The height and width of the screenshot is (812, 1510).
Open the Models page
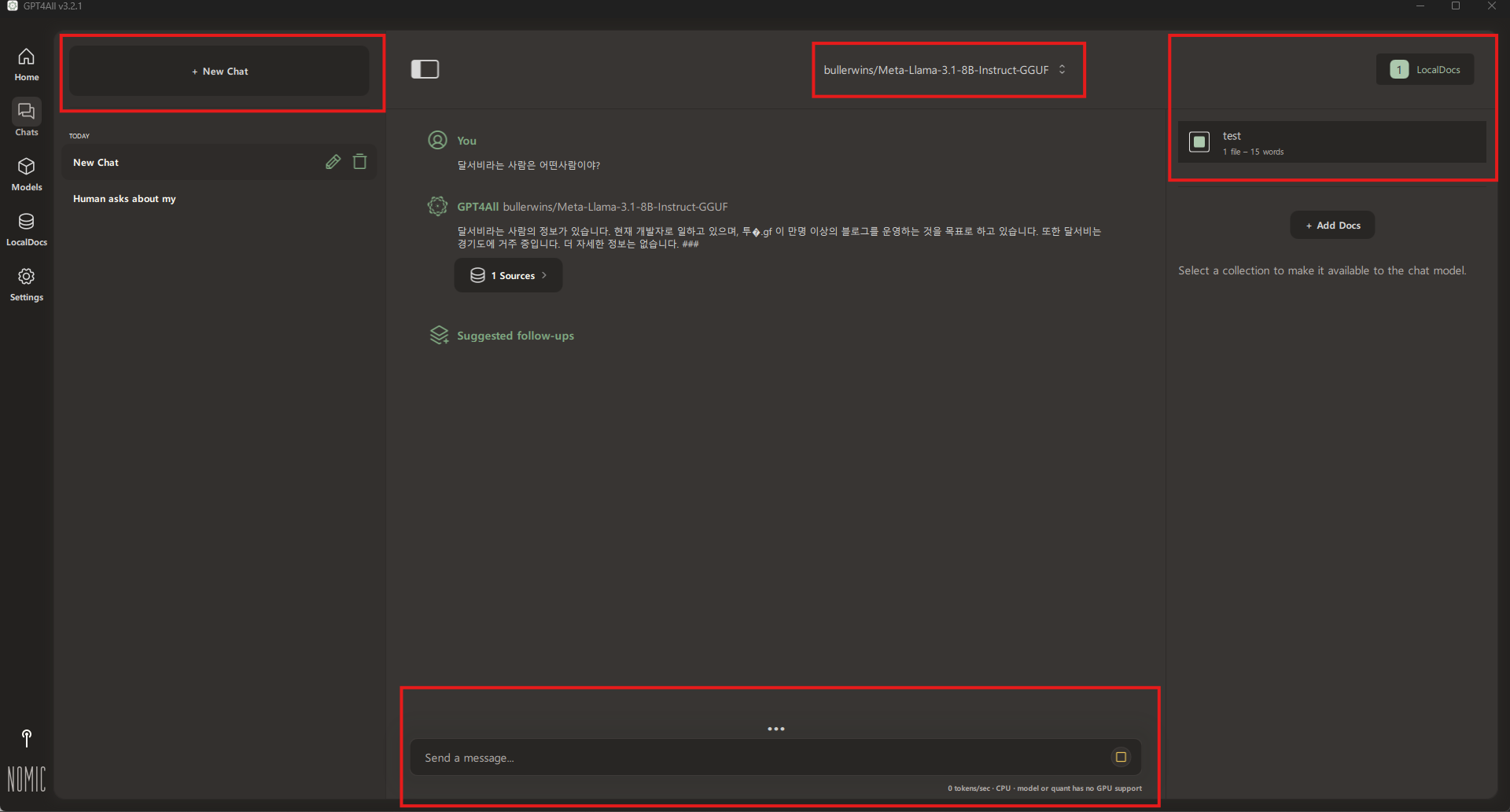click(27, 174)
